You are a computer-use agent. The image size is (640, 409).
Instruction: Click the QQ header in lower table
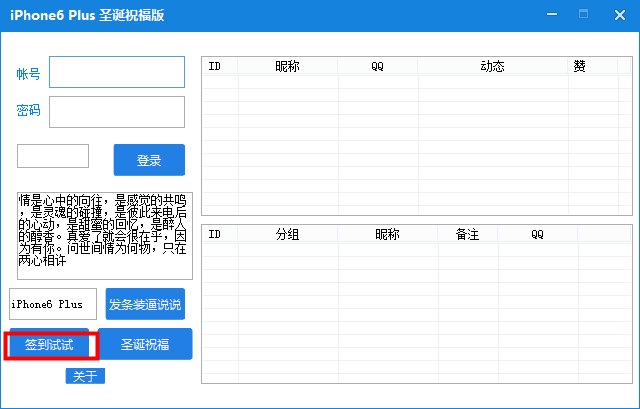(x=537, y=234)
